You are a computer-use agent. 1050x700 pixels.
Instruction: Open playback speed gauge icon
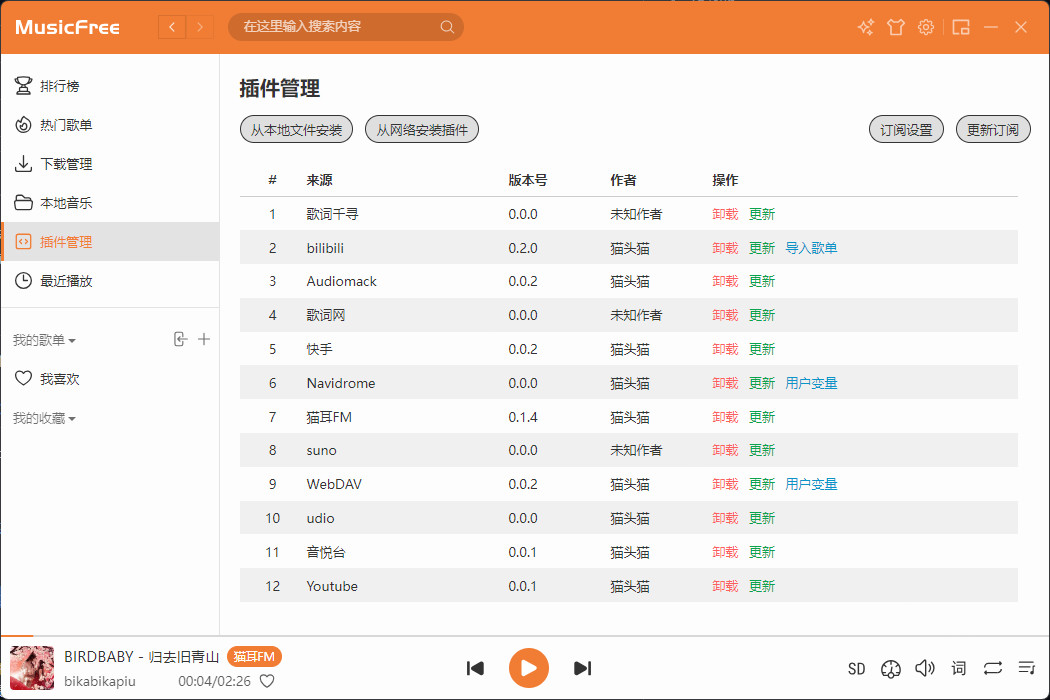click(891, 669)
